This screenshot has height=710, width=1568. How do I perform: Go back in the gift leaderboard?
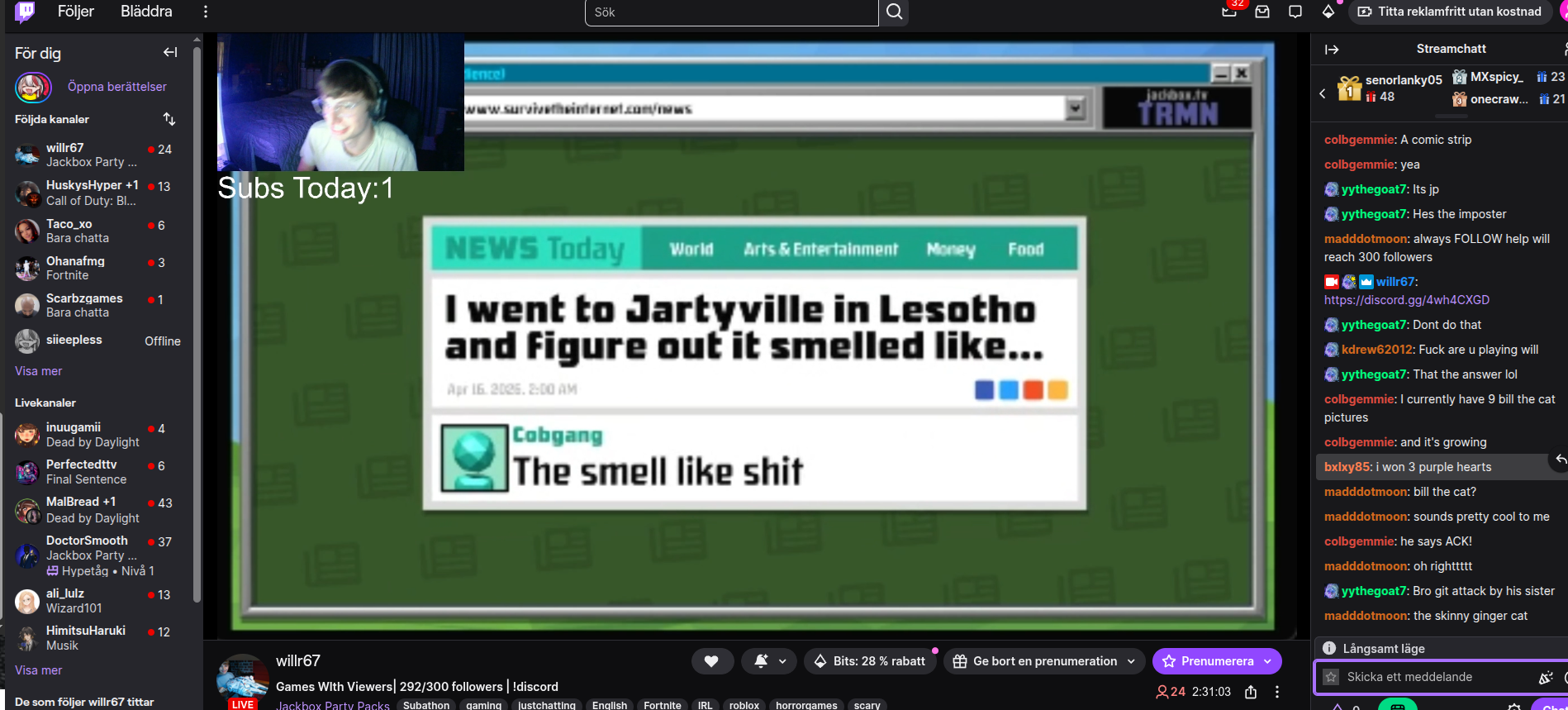coord(1323,93)
